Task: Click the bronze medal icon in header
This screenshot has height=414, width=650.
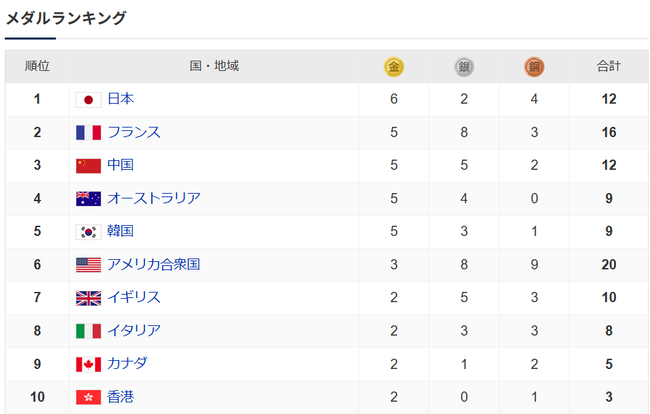Action: coord(534,67)
